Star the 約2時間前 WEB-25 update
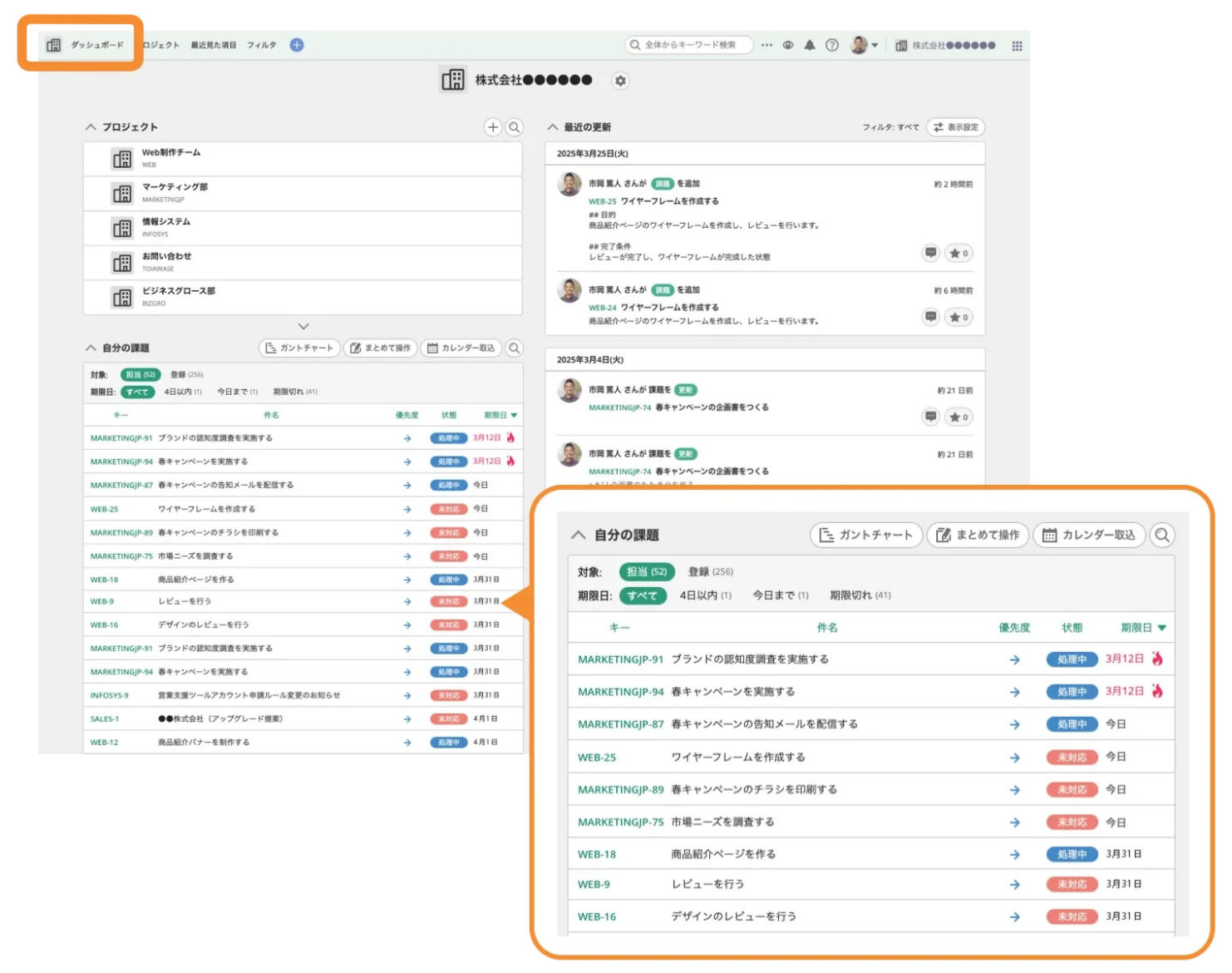Viewport: 1232px width, 973px height. [958, 253]
